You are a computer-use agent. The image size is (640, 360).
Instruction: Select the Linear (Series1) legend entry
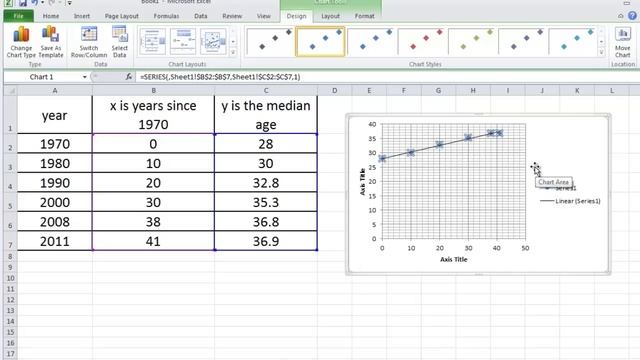click(x=570, y=201)
